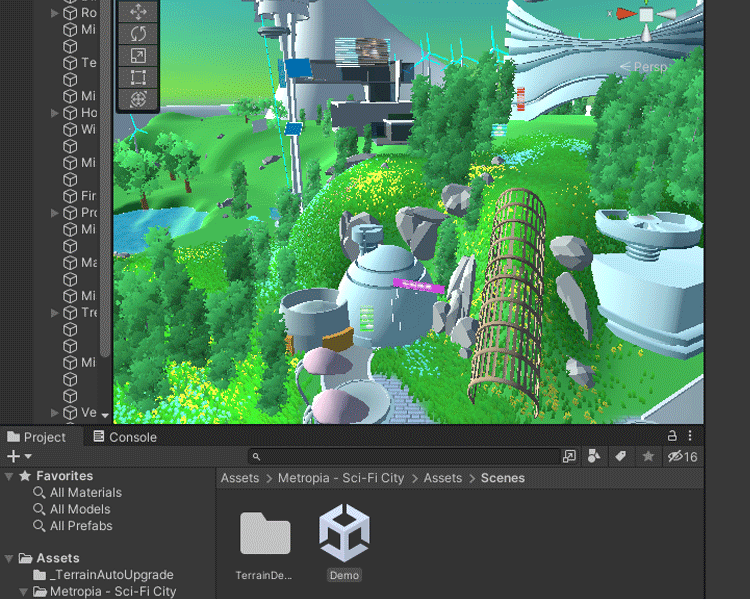Expand the Ho object in Hierarchy
Viewport: 750px width, 614px height.
[x=55, y=113]
